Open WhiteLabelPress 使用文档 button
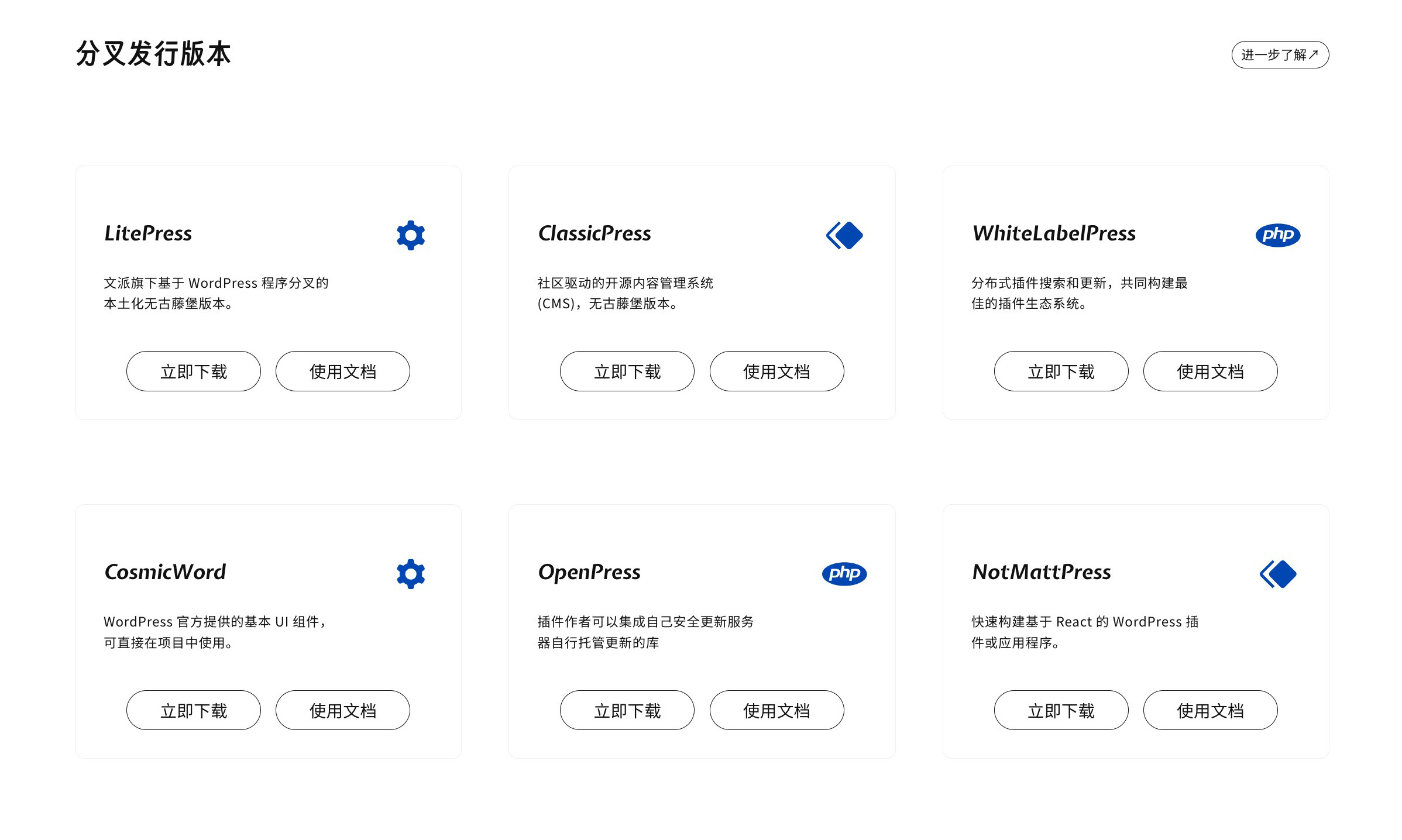The height and width of the screenshot is (840, 1402). [1210, 371]
